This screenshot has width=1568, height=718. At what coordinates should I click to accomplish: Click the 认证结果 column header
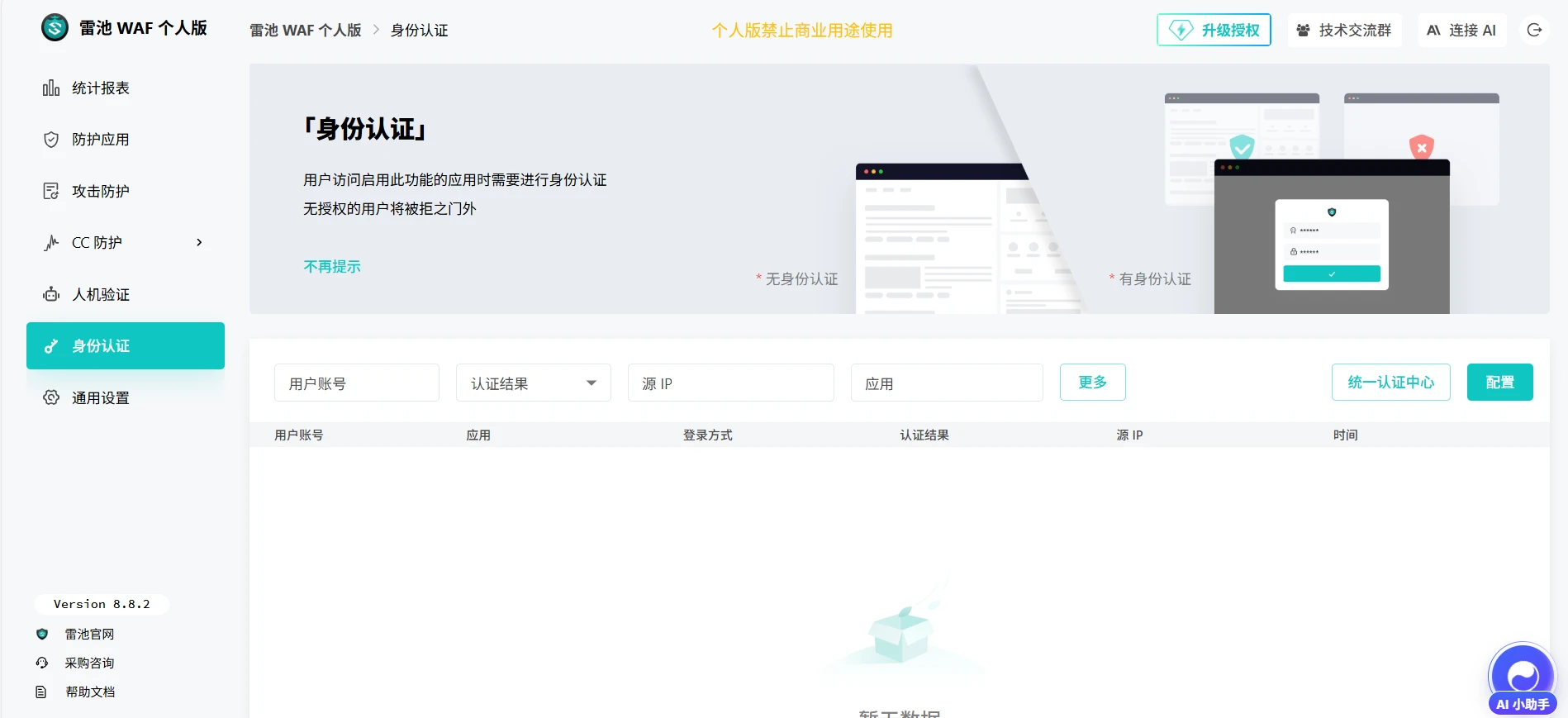[924, 435]
